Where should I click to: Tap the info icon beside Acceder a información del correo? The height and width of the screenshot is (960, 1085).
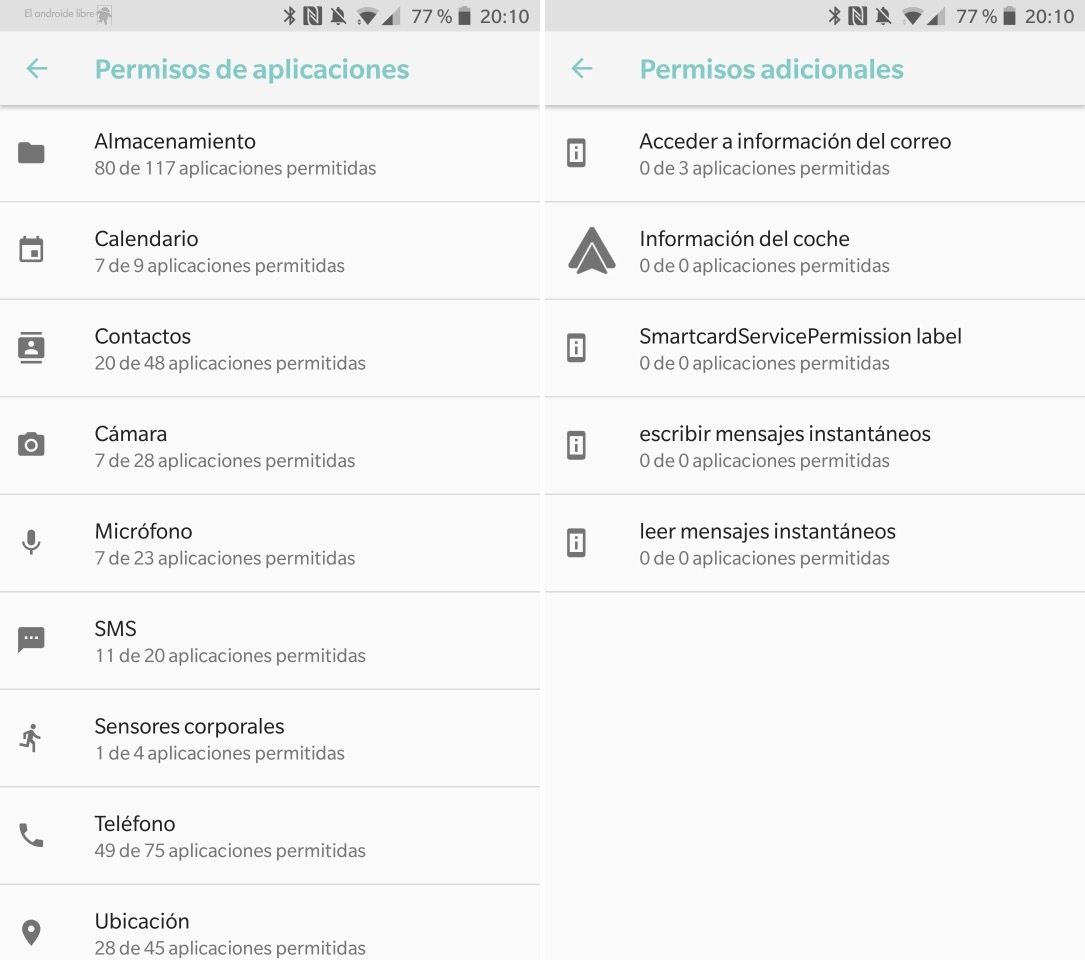point(576,153)
